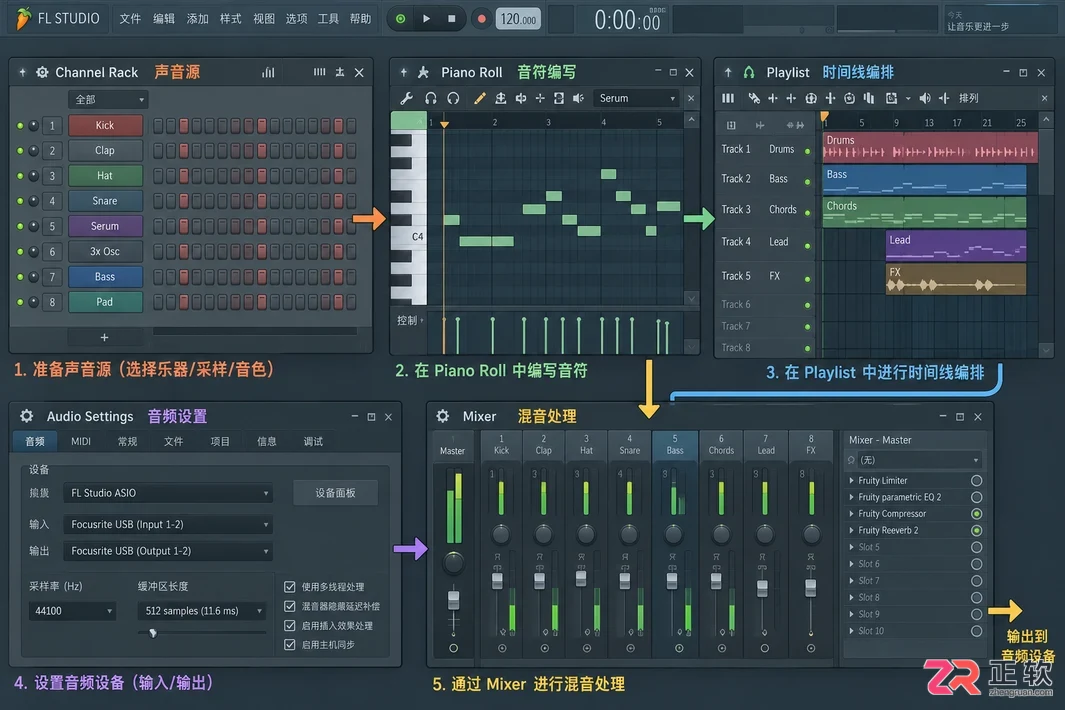Viewport: 1065px width, 710px height.
Task: Toggle 使用多线程处理 checkbox
Action: point(290,586)
